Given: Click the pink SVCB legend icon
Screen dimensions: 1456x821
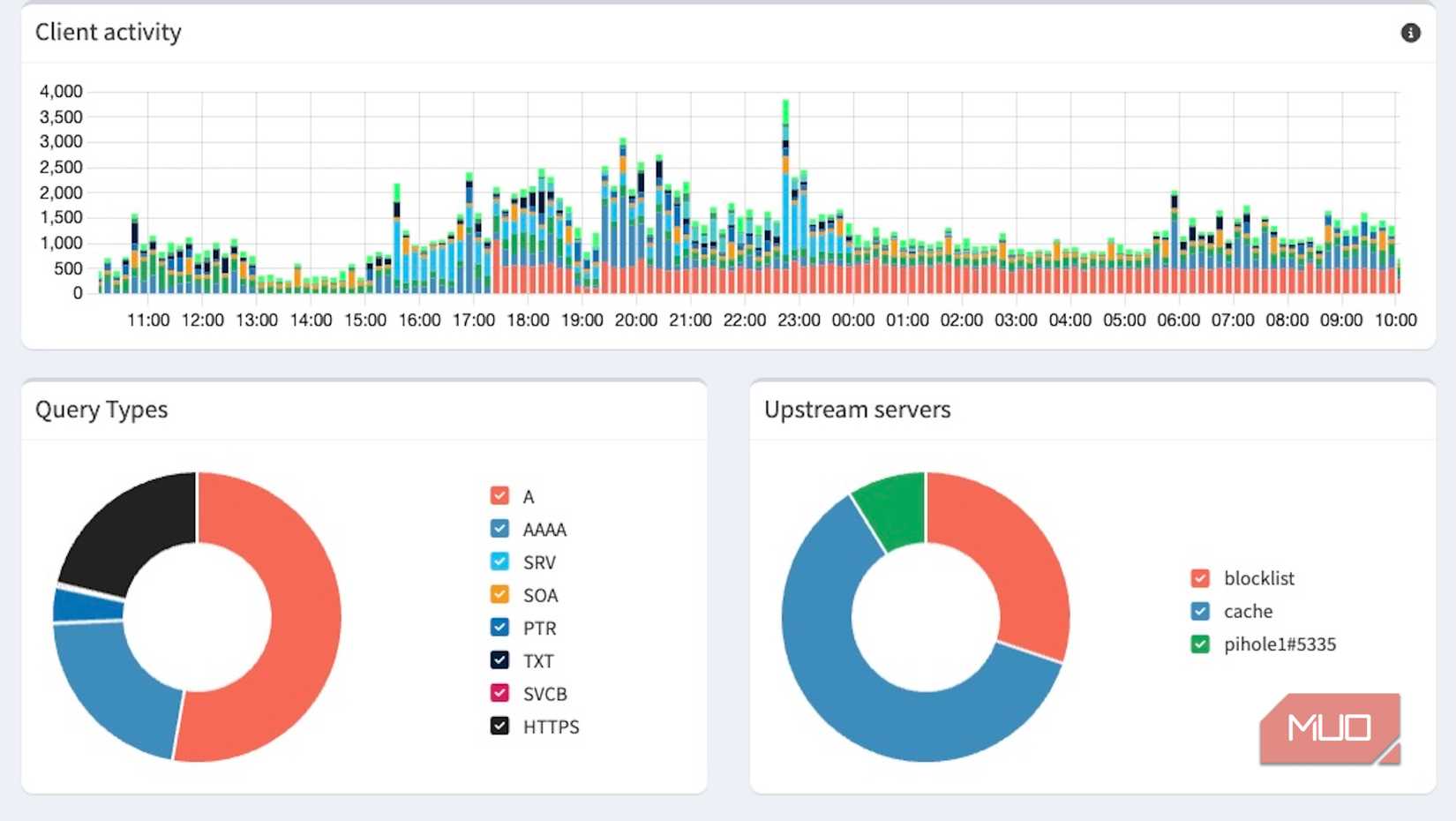Looking at the screenshot, I should (499, 693).
